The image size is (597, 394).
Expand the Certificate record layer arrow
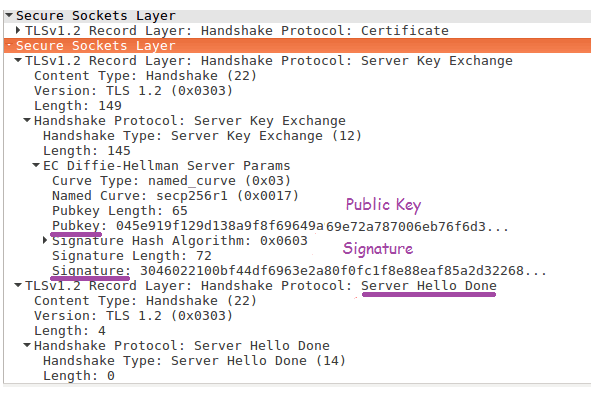18,30
